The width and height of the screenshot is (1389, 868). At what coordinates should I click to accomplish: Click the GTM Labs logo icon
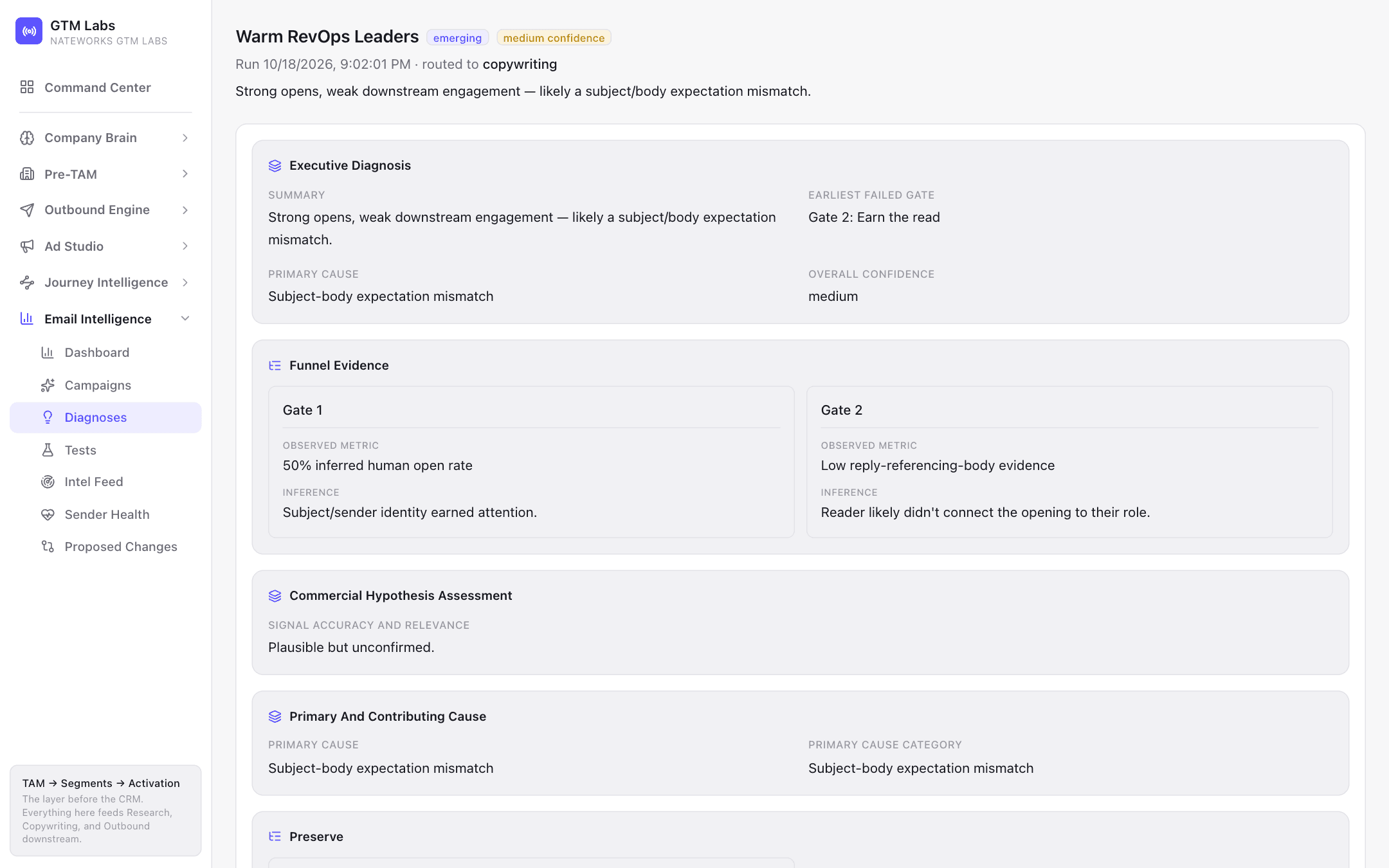[29, 31]
